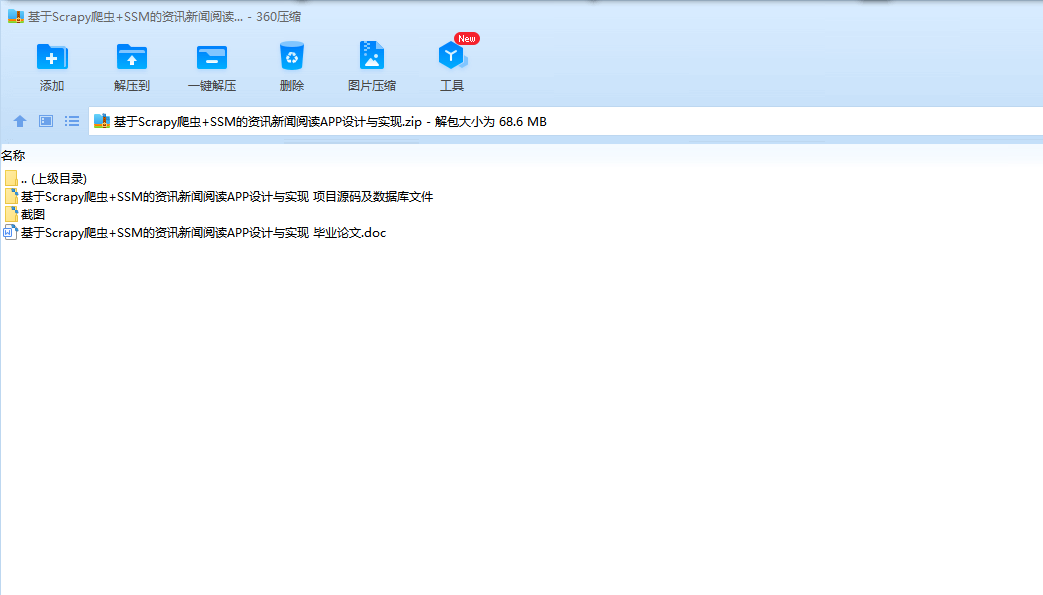Click the 名称 column header
Viewport: 1043px width, 595px height.
(13, 156)
